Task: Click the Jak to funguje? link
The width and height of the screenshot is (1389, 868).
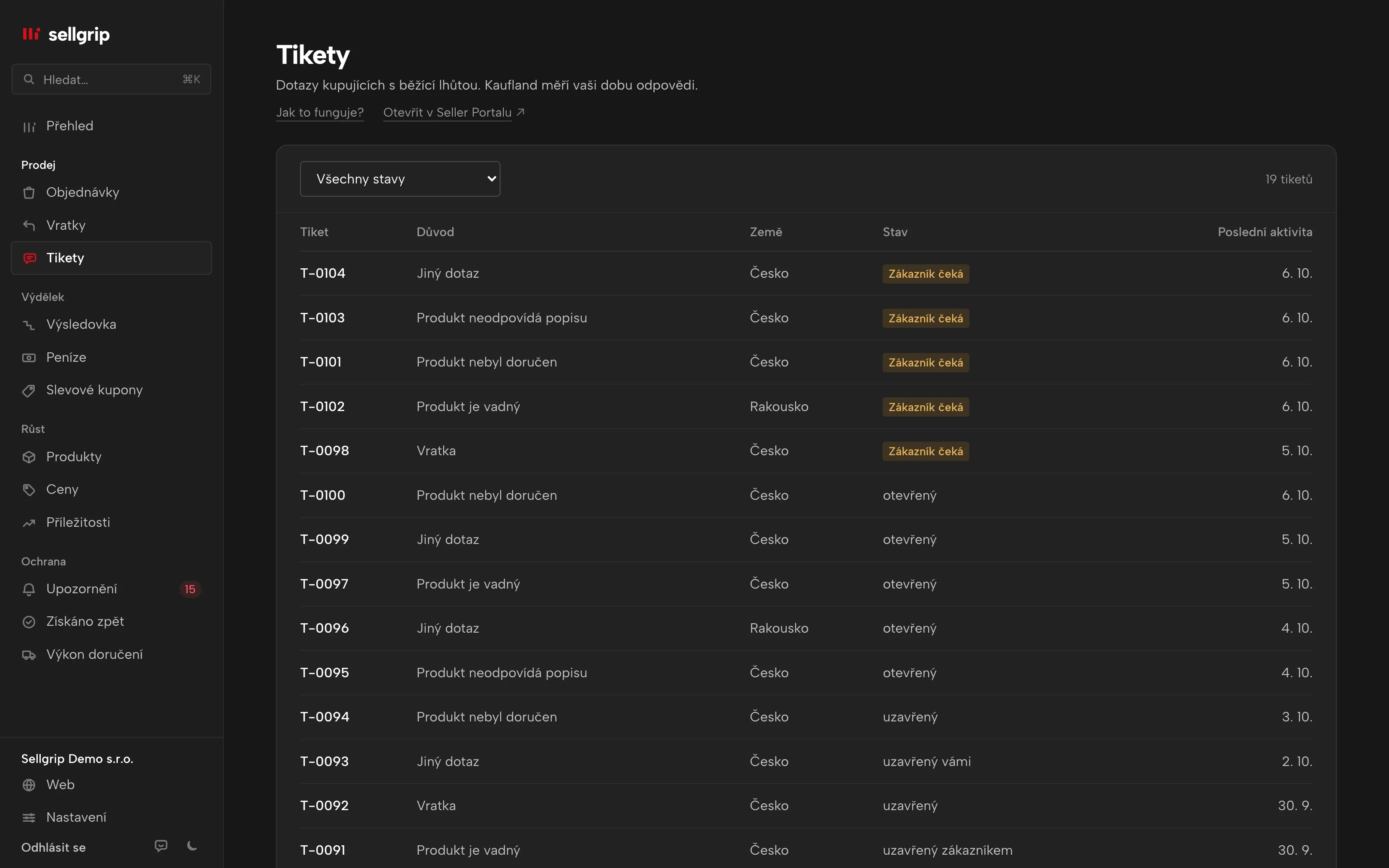Action: click(320, 112)
